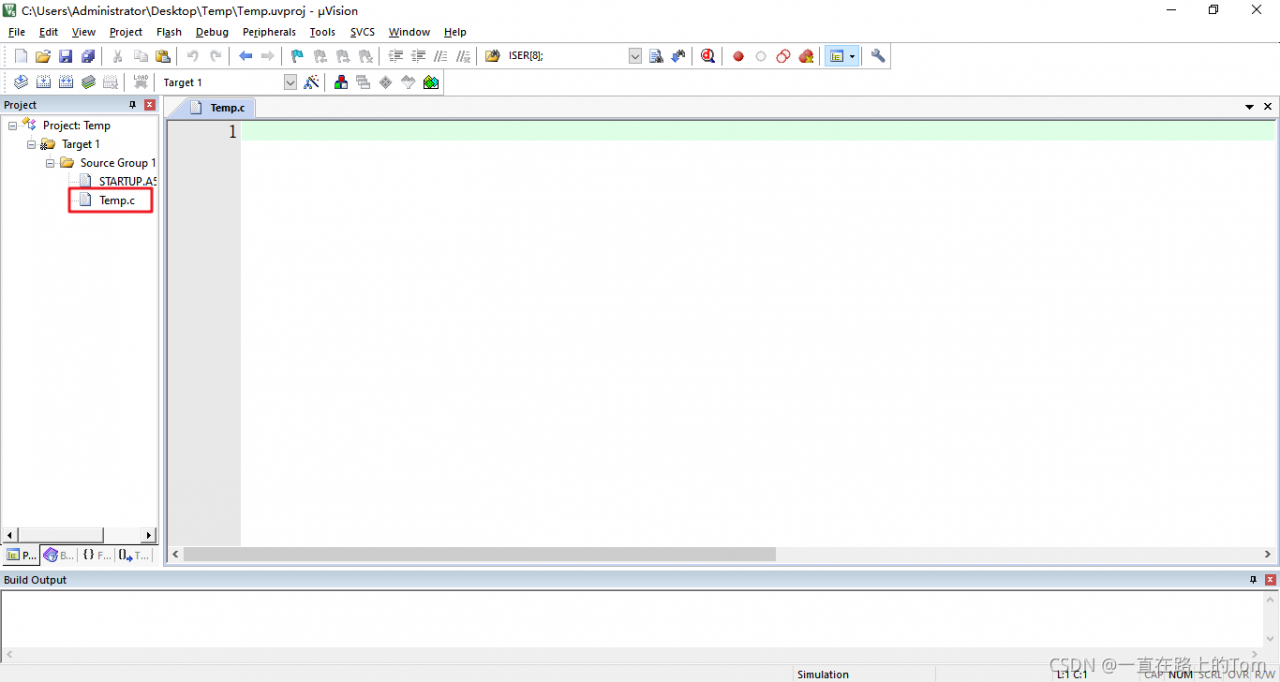Open the SVCS menu
The height and width of the screenshot is (682, 1280).
click(362, 32)
